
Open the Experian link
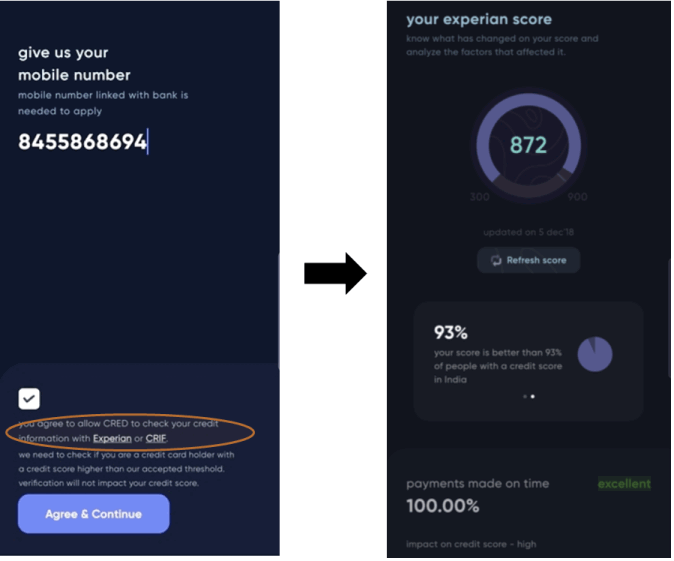tap(112, 438)
